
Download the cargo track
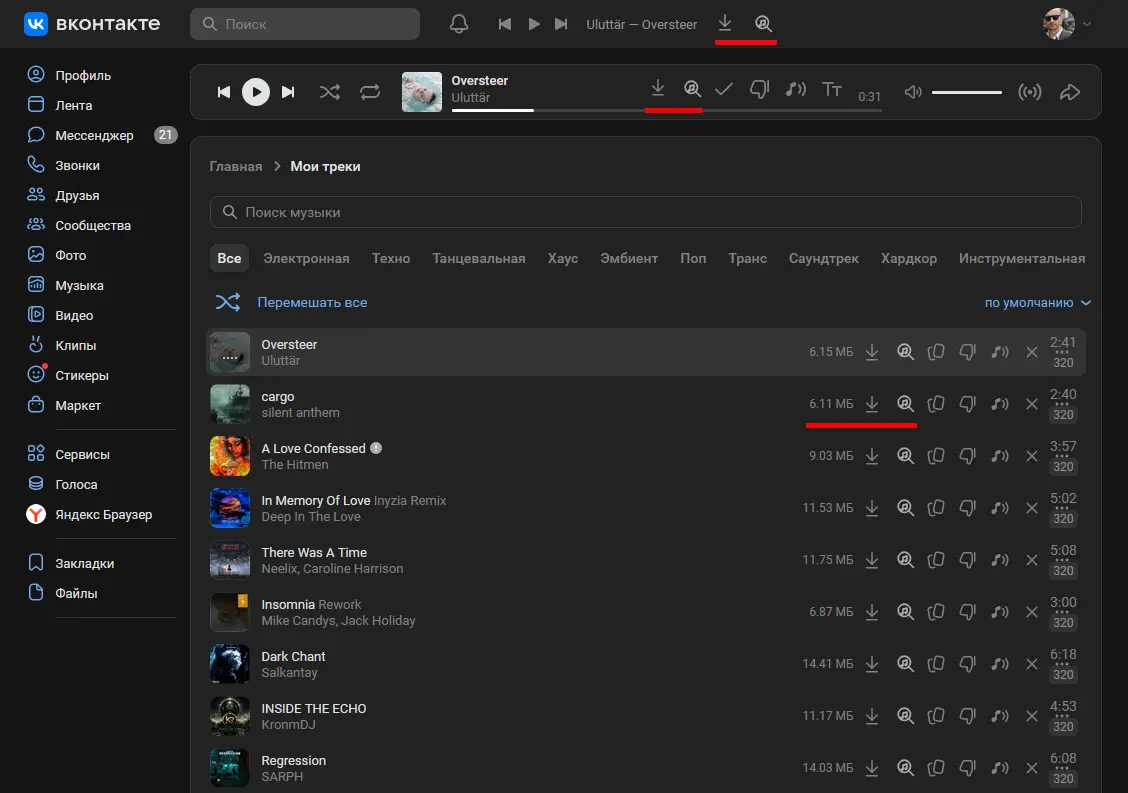click(x=872, y=404)
